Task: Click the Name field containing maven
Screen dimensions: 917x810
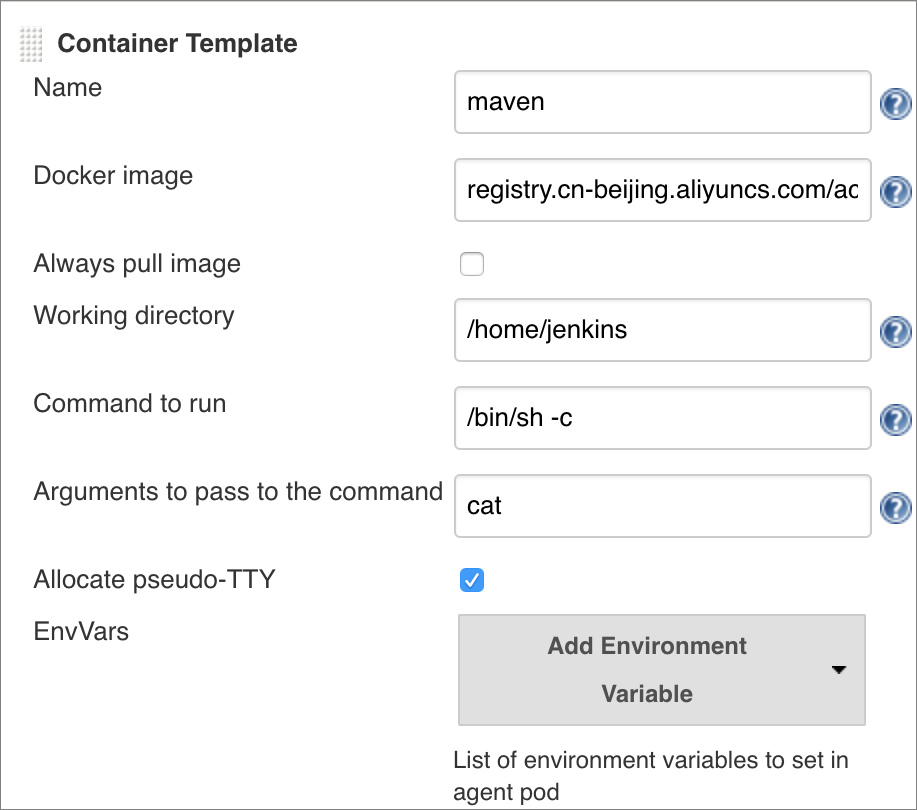Action: pyautogui.click(x=663, y=102)
